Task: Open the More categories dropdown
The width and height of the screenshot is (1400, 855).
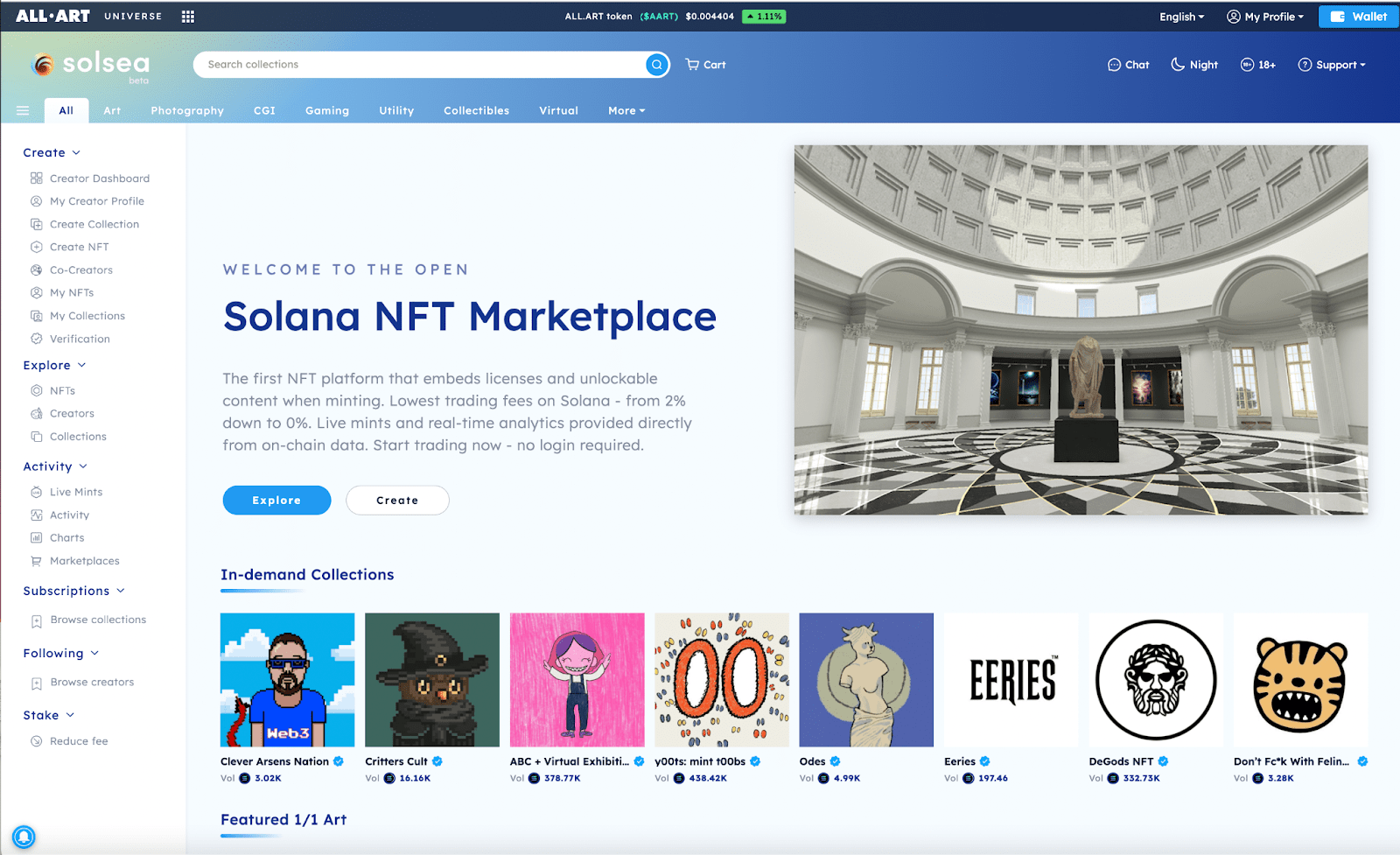Action: click(626, 110)
